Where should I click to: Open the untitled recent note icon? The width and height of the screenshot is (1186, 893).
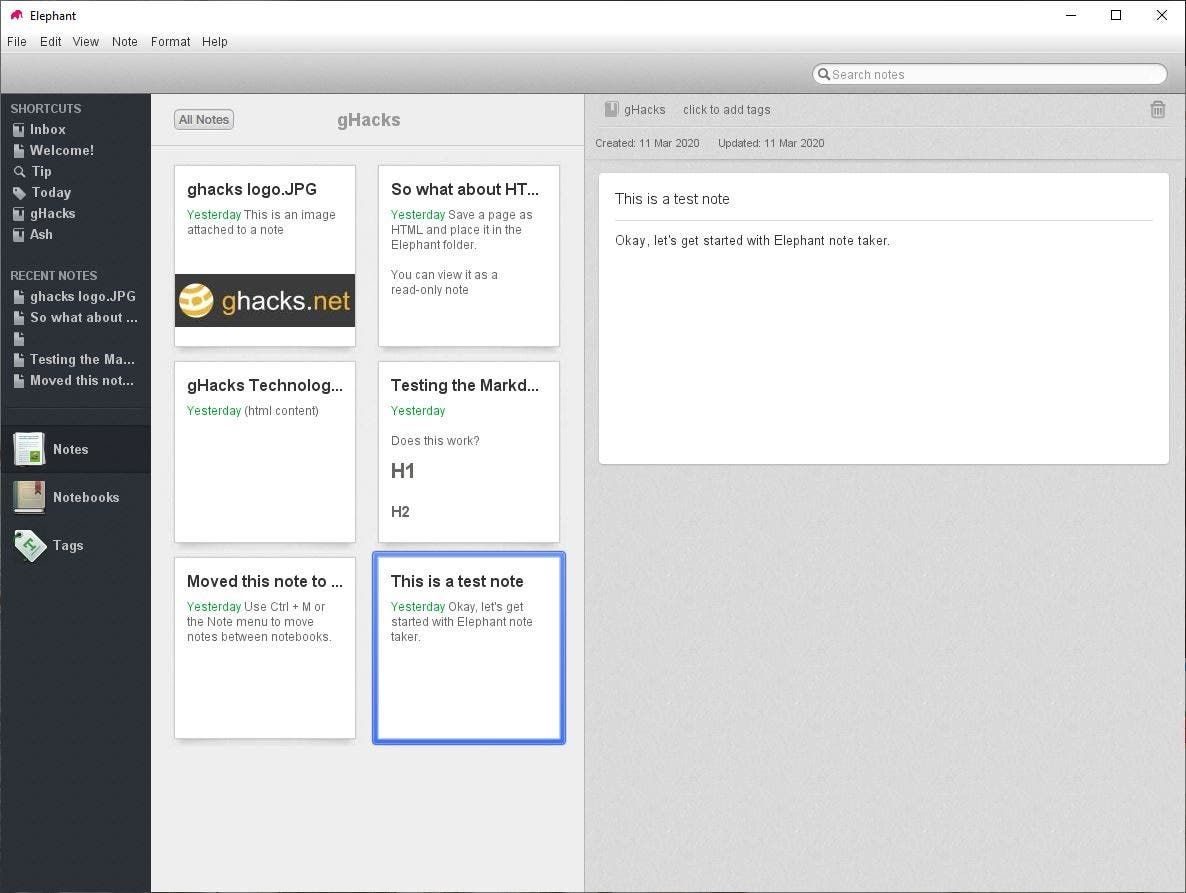[19, 339]
